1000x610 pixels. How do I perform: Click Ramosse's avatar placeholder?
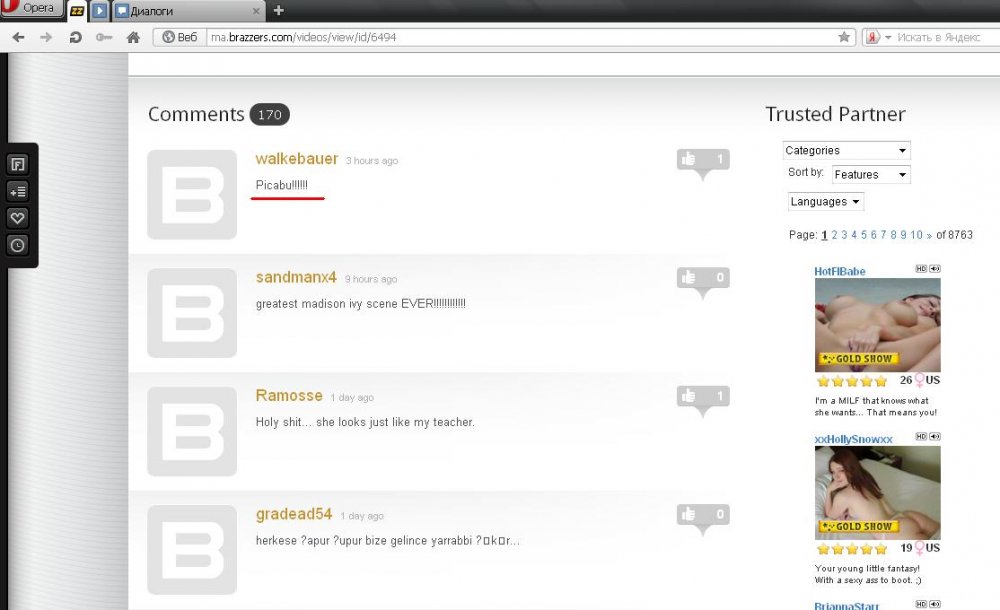(x=192, y=431)
